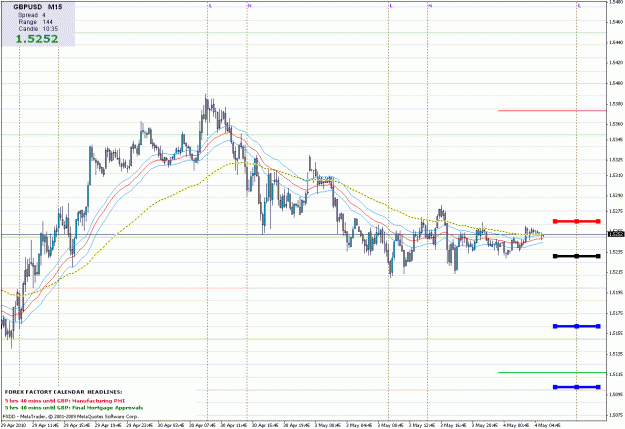Select the thick red level marker line
Image resolution: width=625 pixels, height=429 pixels.
pos(576,221)
